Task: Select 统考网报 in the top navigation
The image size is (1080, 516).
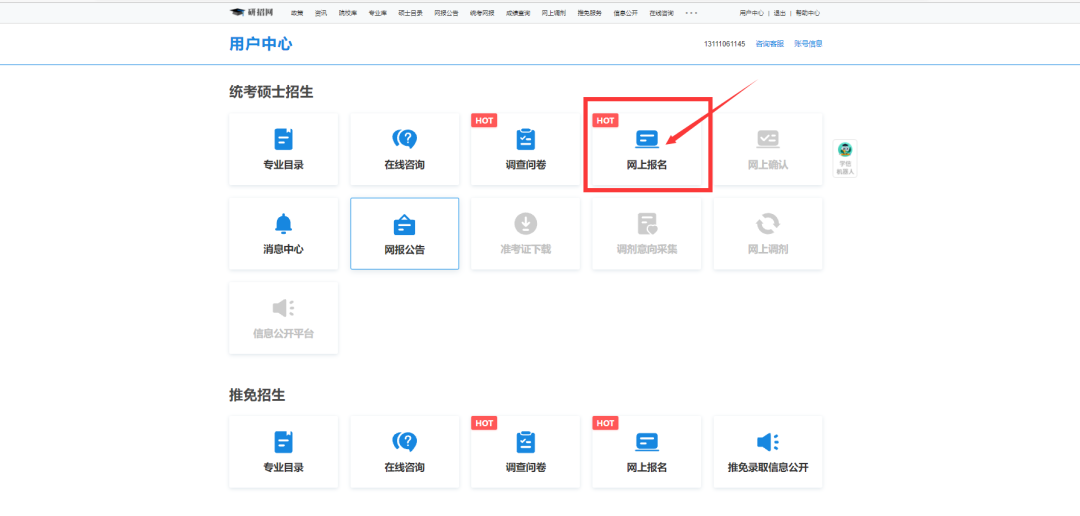Action: 482,13
